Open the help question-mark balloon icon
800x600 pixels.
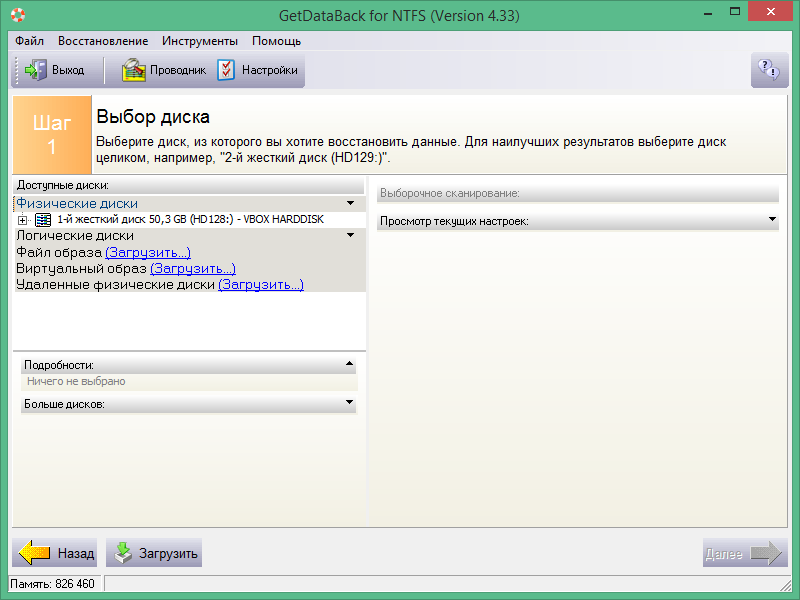pyautogui.click(x=769, y=69)
